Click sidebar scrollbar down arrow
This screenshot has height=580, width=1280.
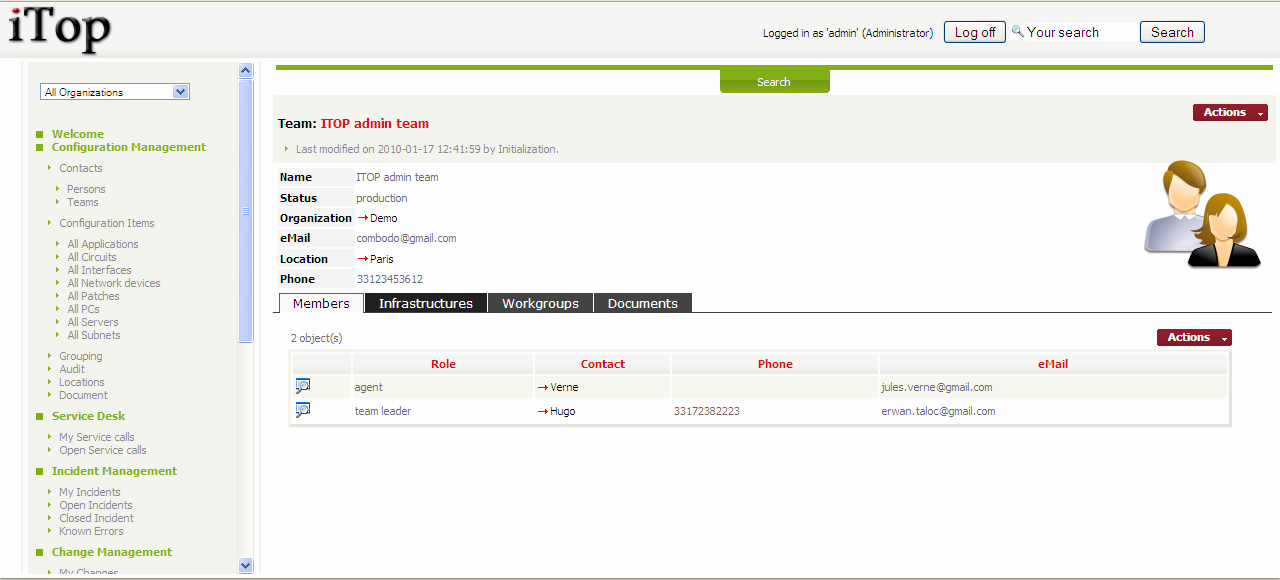(x=246, y=566)
